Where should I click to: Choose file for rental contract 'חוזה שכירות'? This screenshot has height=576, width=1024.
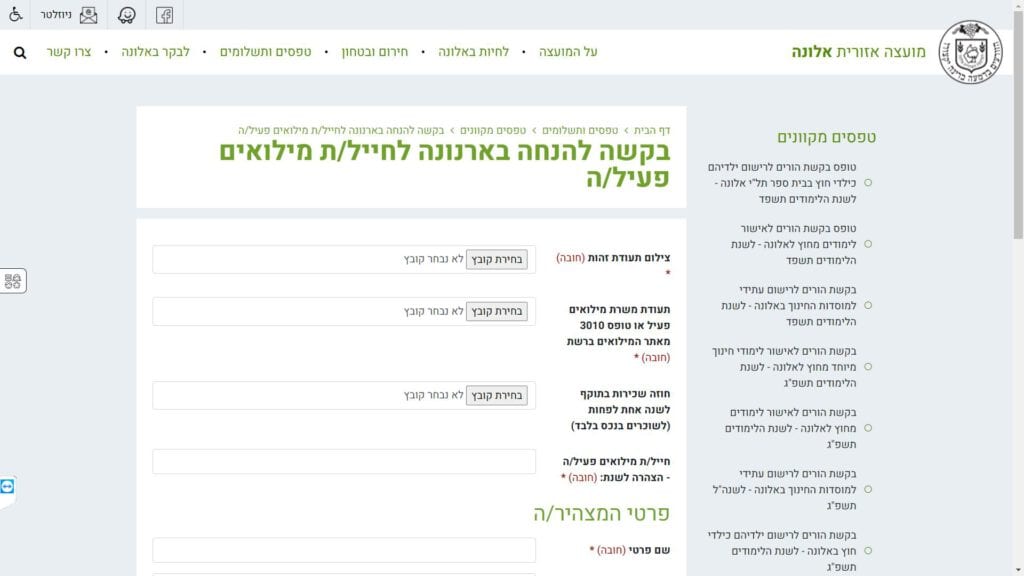click(496, 396)
